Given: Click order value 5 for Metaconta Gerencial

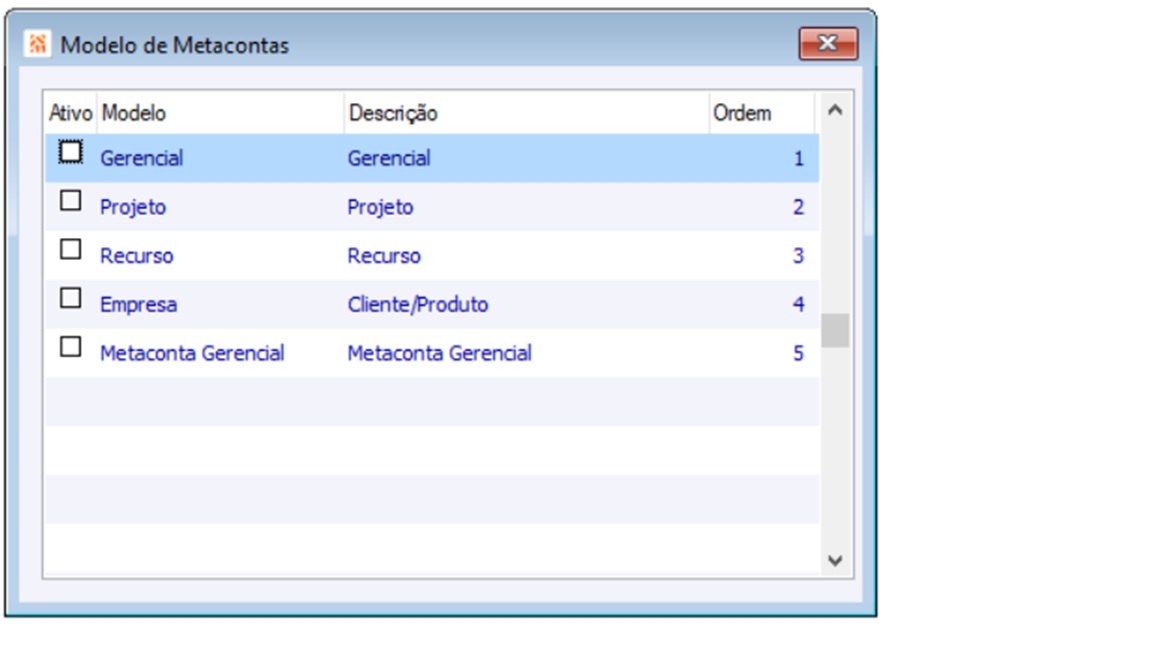Looking at the screenshot, I should coord(799,353).
